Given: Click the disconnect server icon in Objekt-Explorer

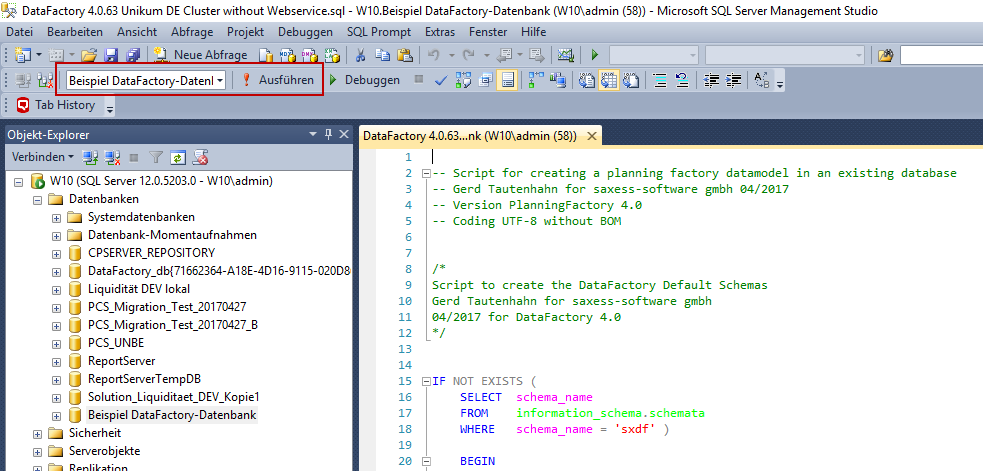Looking at the screenshot, I should (112, 157).
